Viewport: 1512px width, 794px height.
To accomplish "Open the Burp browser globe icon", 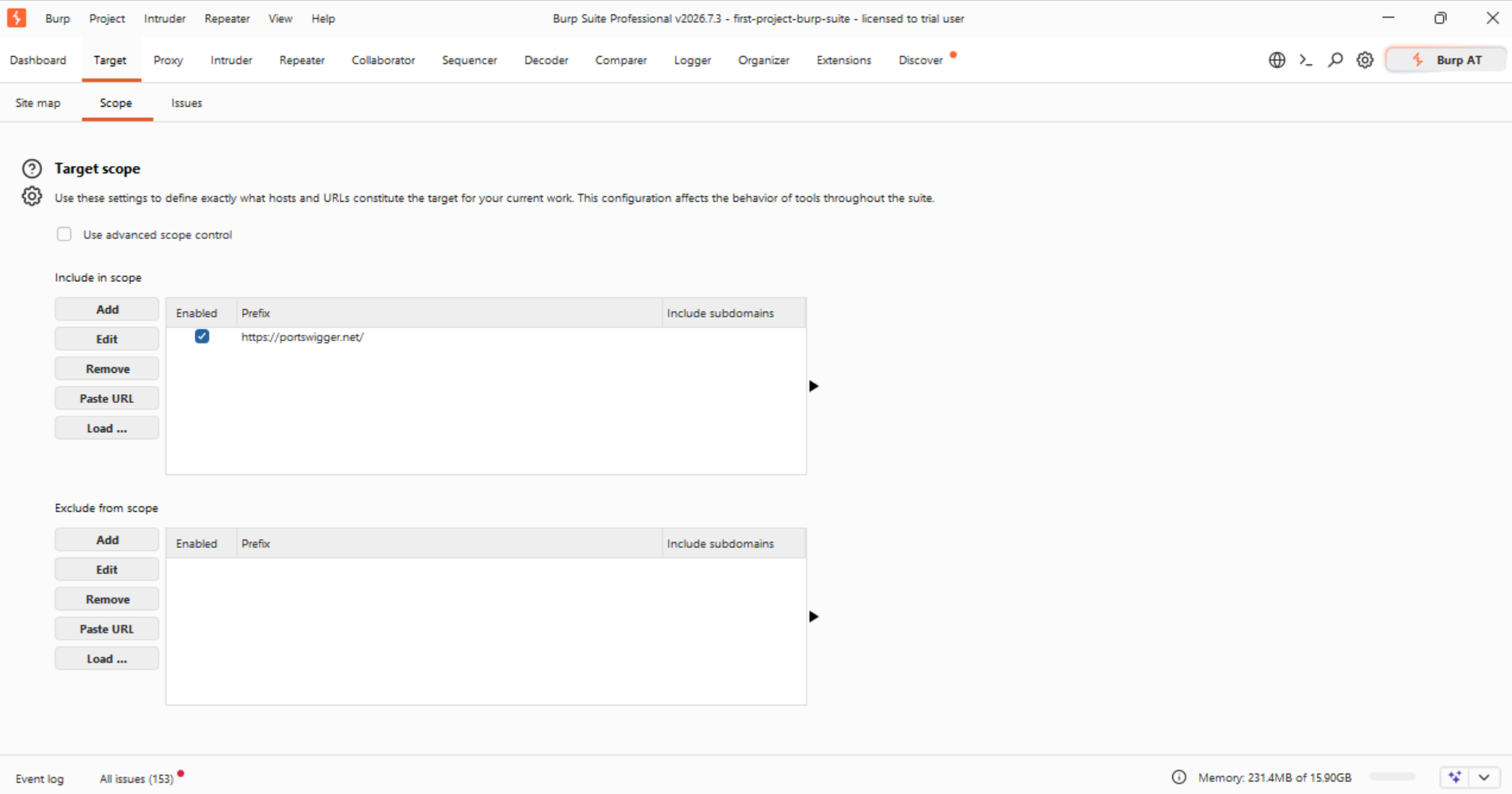I will [1277, 60].
